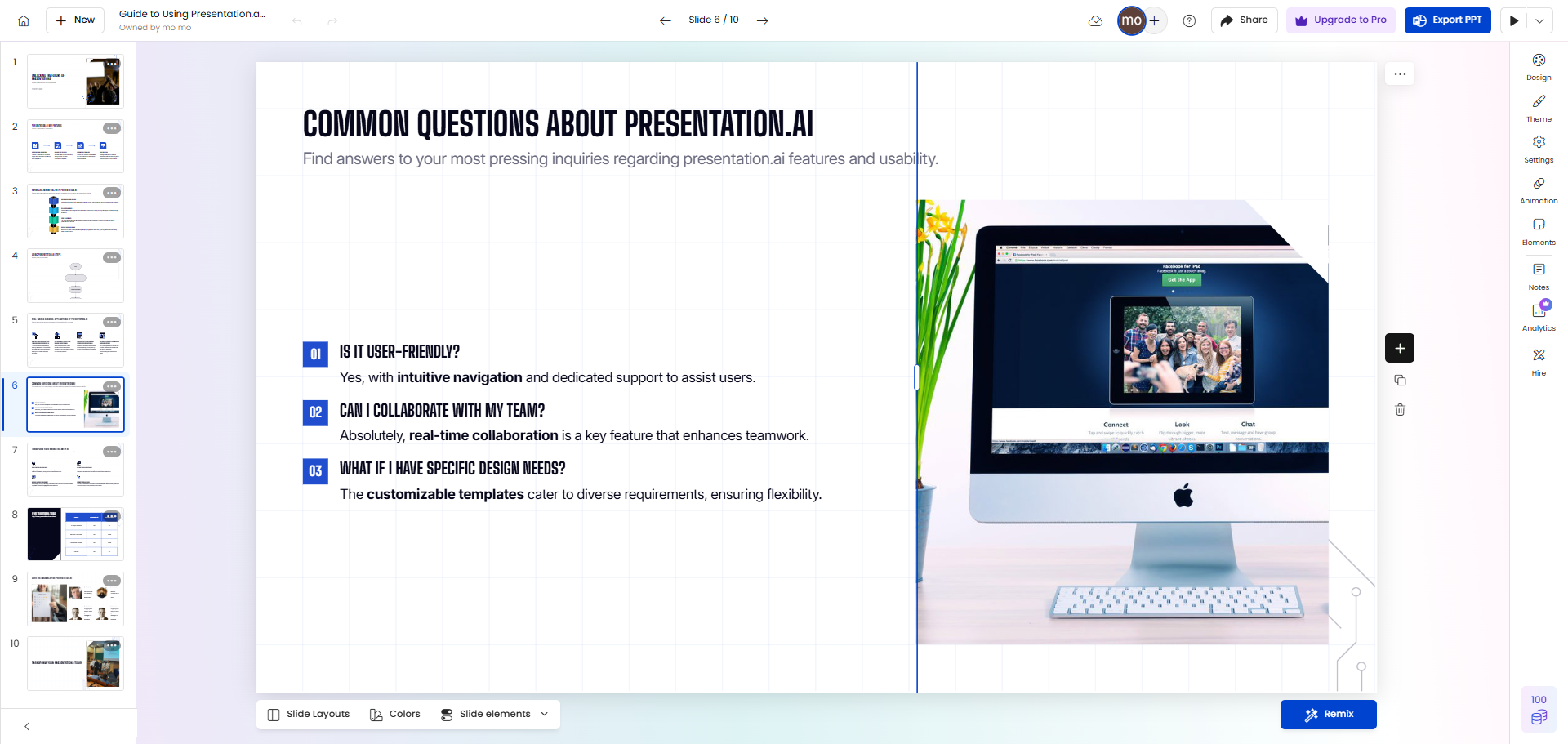Click the Export PPT button
The height and width of the screenshot is (744, 1568).
point(1447,20)
